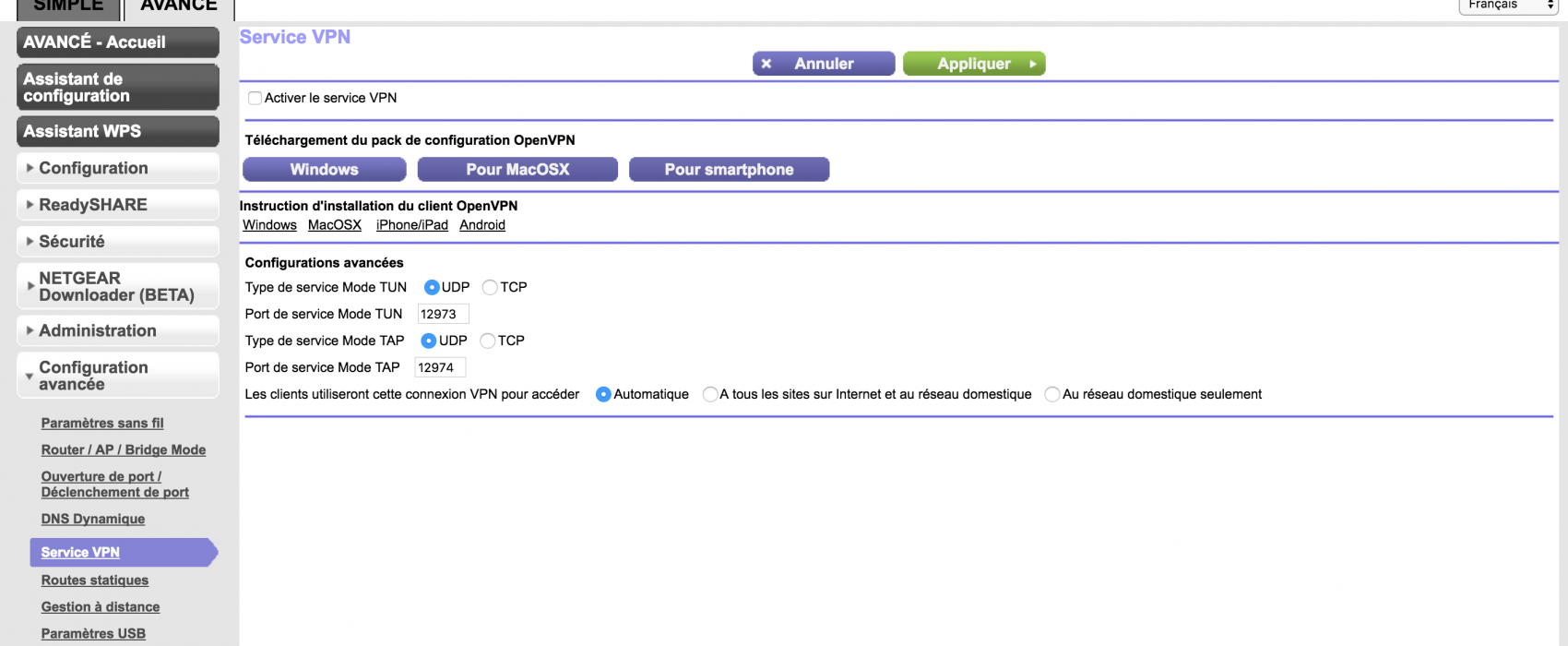Click the Annuler button
Viewport: 1568px width, 646px height.
pyautogui.click(x=824, y=64)
